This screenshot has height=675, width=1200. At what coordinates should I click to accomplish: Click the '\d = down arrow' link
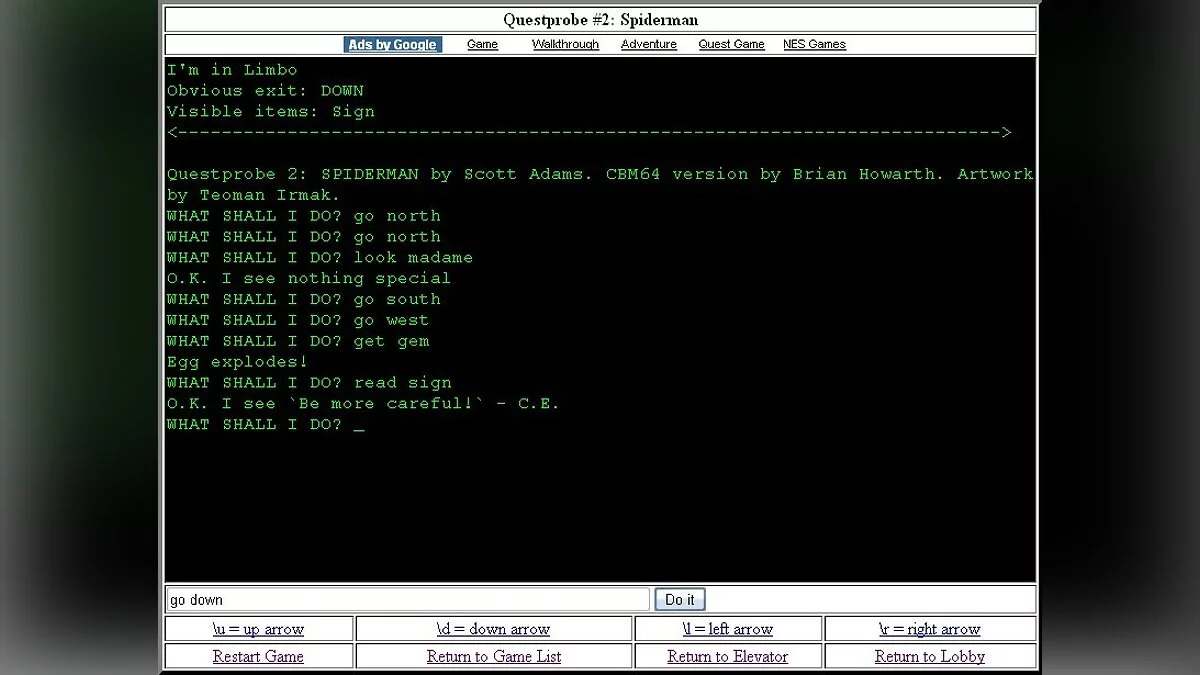tap(493, 629)
